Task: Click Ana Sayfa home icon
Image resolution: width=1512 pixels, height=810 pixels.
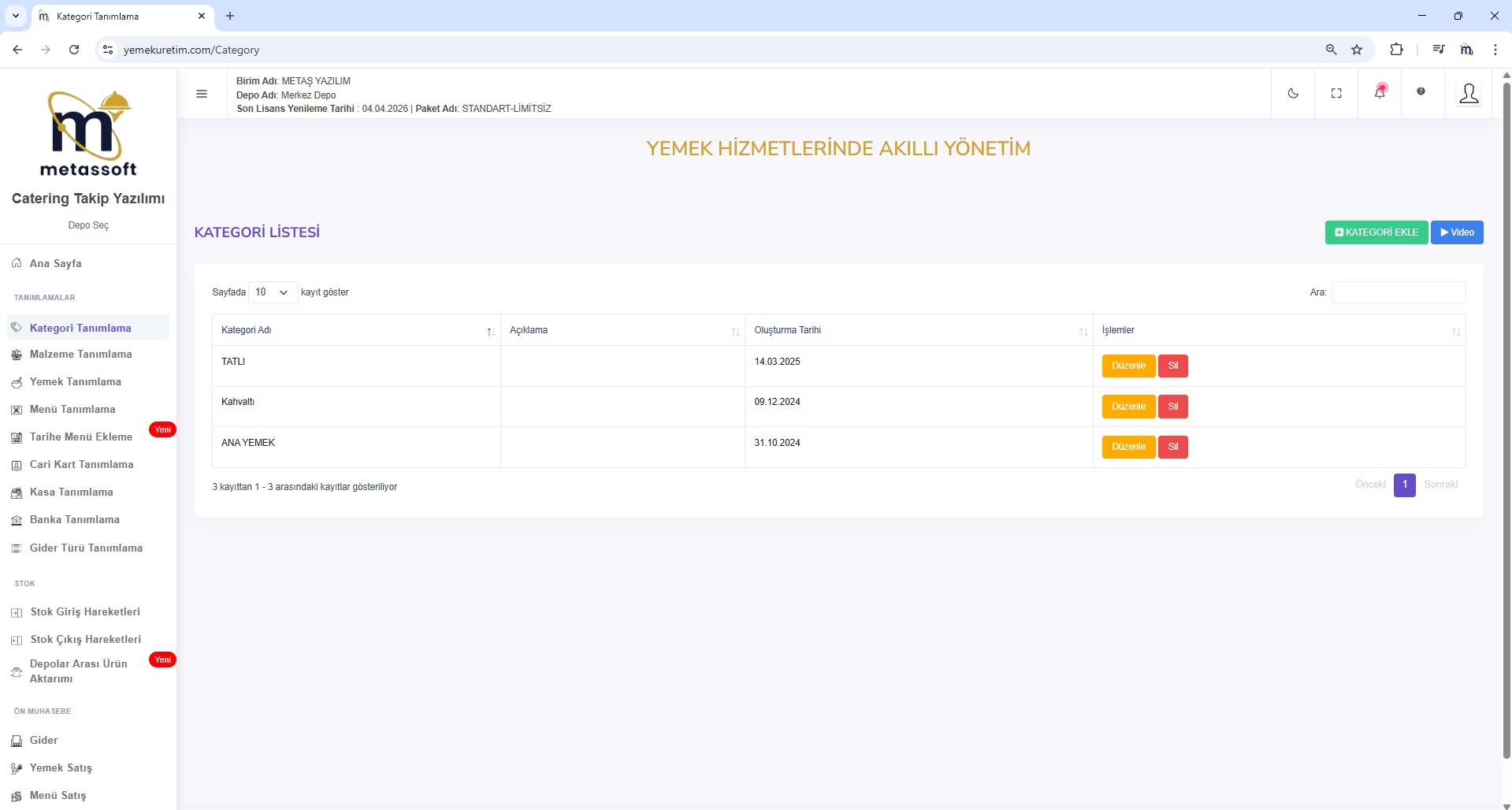Action: click(17, 263)
